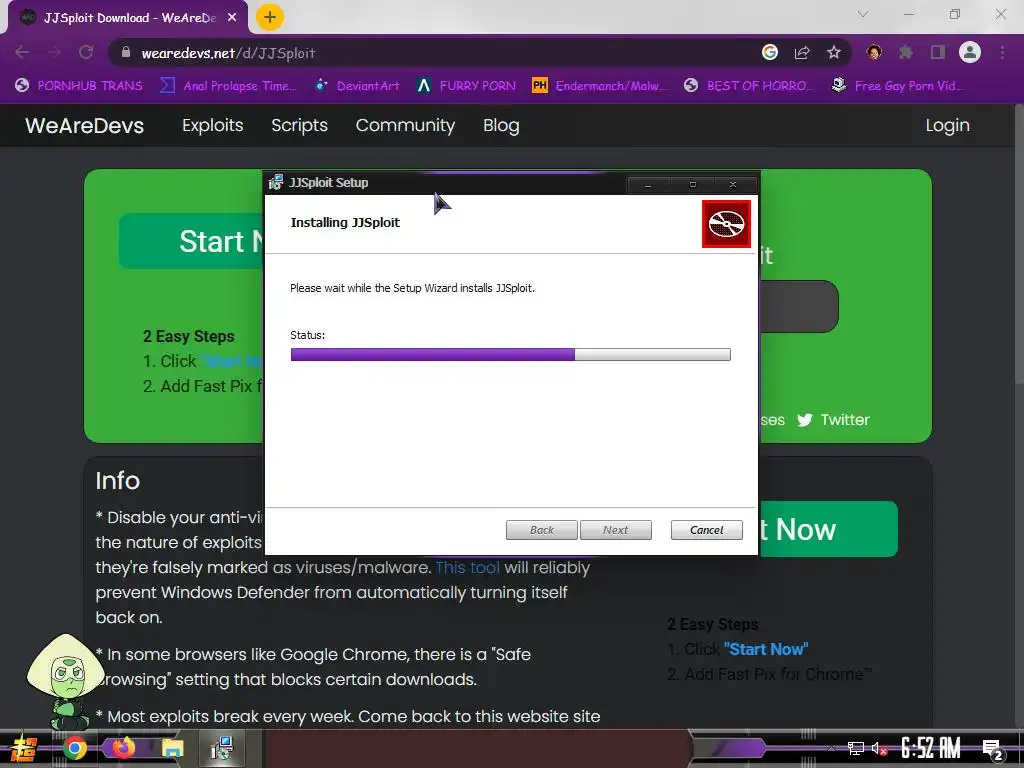
Task: Open the Chrome three-dot menu
Action: (x=1002, y=52)
